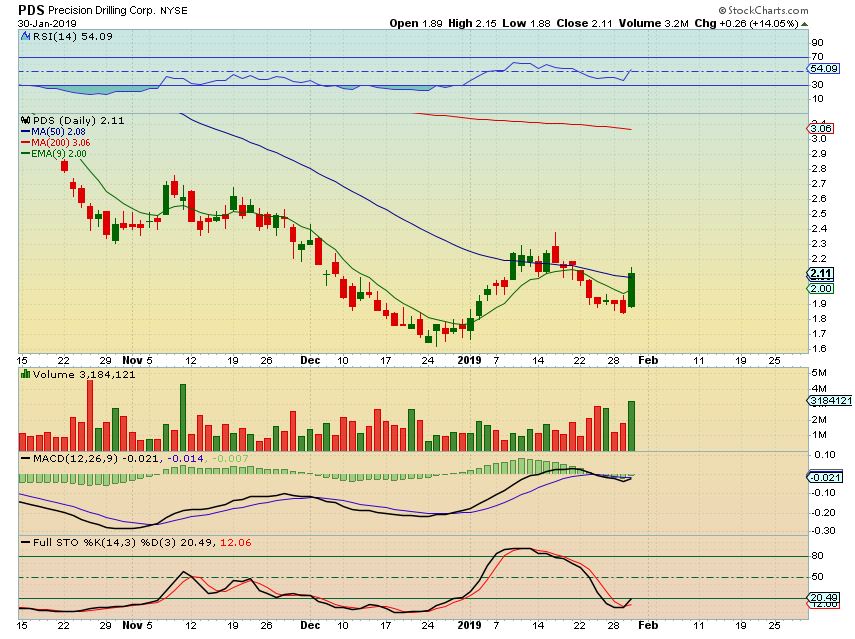Click the 3184121 volume tag on right axis
The height and width of the screenshot is (639, 855).
pos(830,401)
